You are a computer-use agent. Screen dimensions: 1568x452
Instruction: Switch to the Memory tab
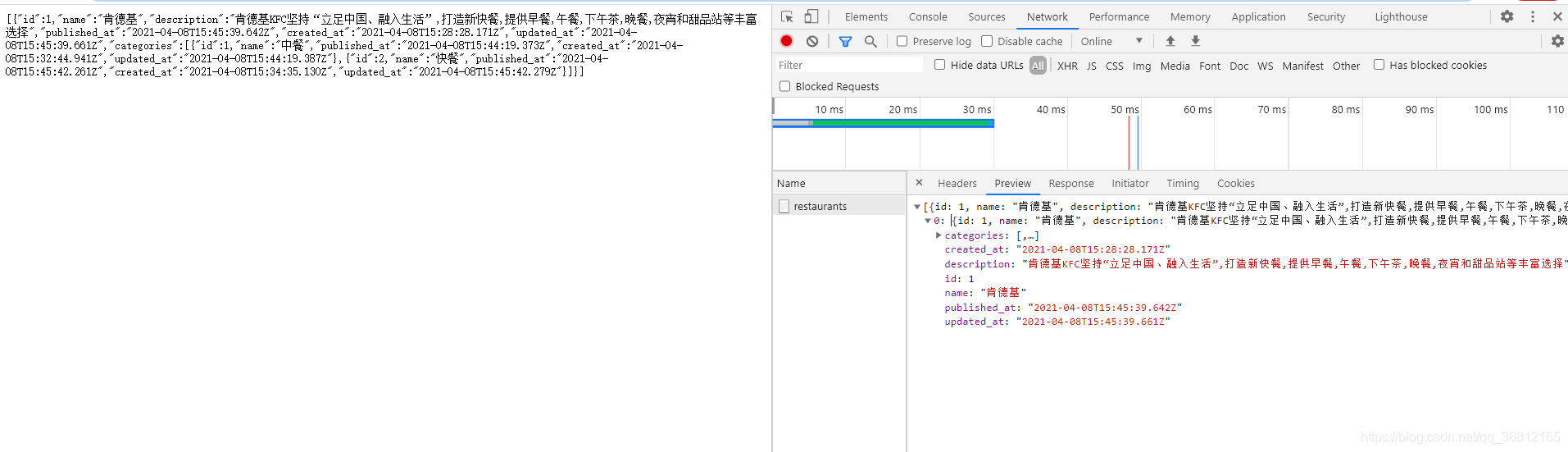1190,16
